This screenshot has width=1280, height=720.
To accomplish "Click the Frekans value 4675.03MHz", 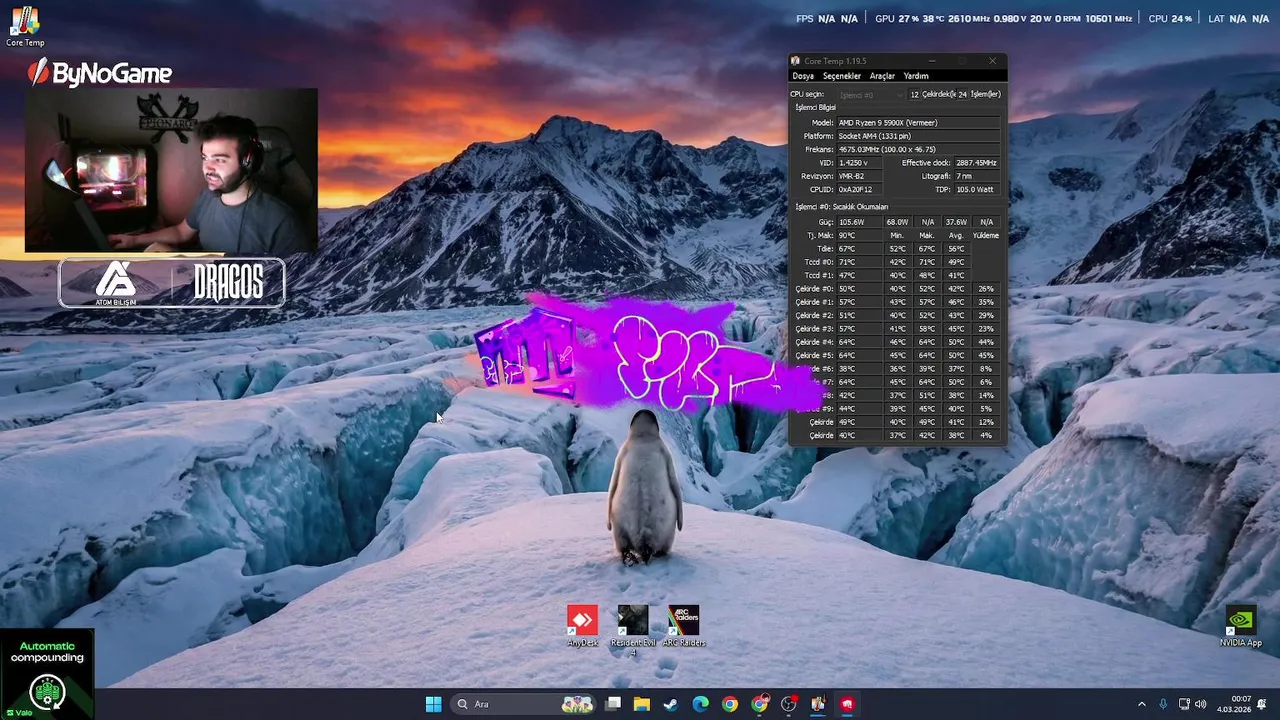I will tap(917, 149).
